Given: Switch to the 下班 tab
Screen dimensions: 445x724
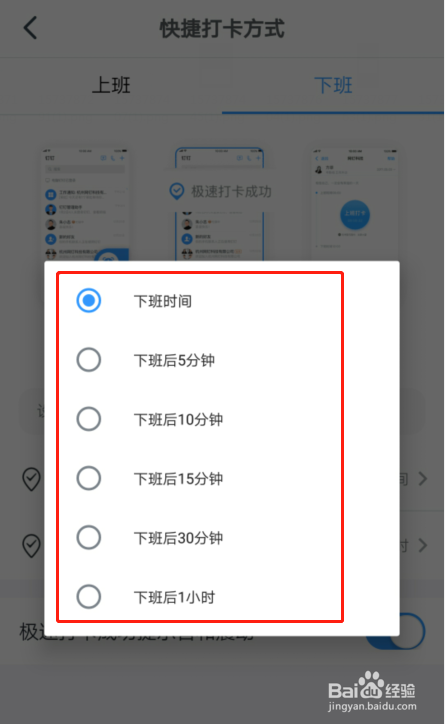Looking at the screenshot, I should pyautogui.click(x=333, y=85).
